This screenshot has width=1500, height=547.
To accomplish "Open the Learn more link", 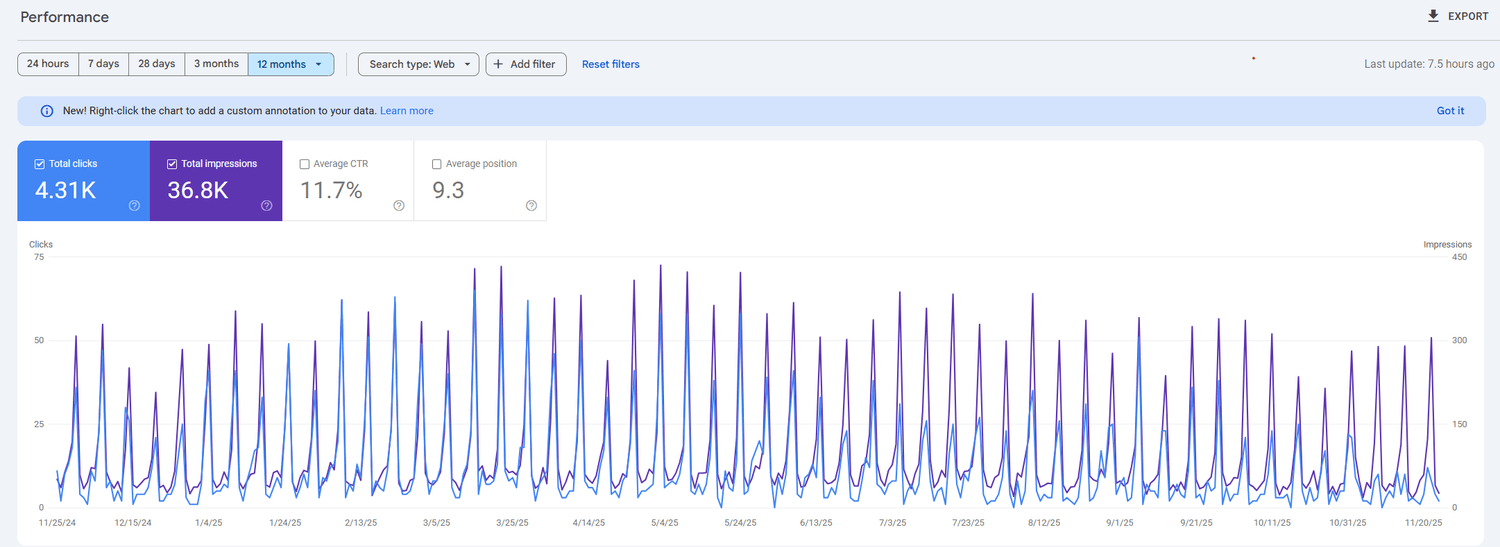I will click(x=406, y=111).
